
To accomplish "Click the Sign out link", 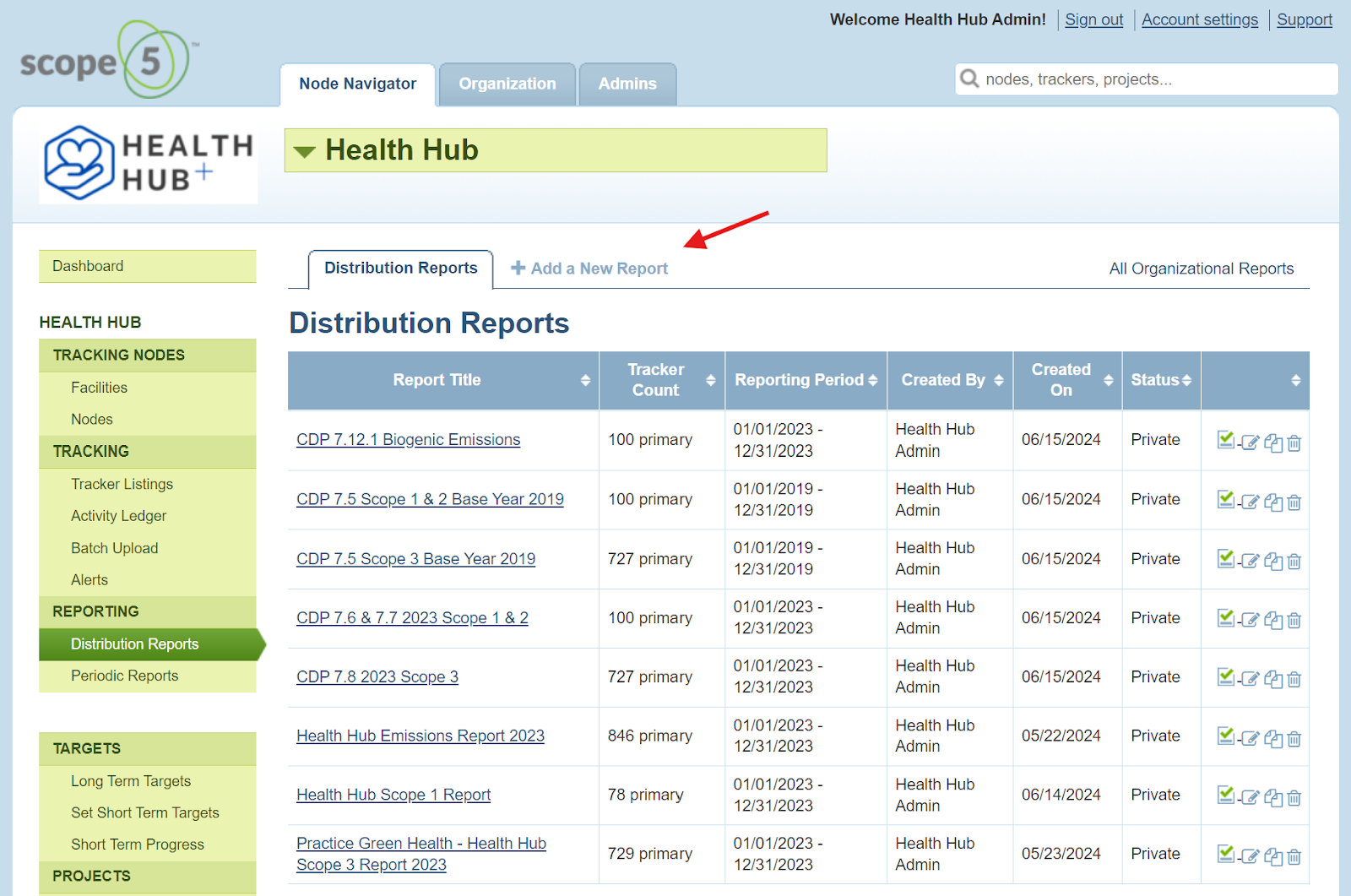I will pos(1094,19).
